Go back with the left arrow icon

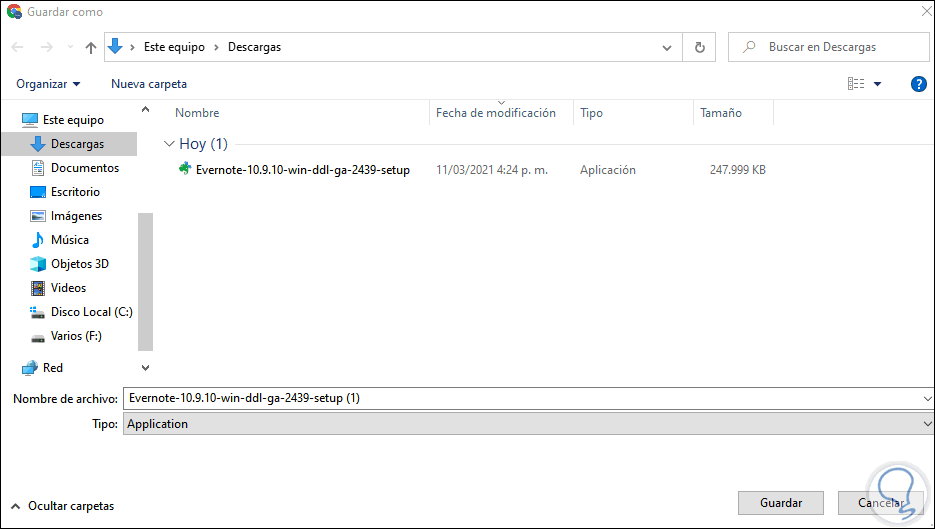[x=17, y=47]
